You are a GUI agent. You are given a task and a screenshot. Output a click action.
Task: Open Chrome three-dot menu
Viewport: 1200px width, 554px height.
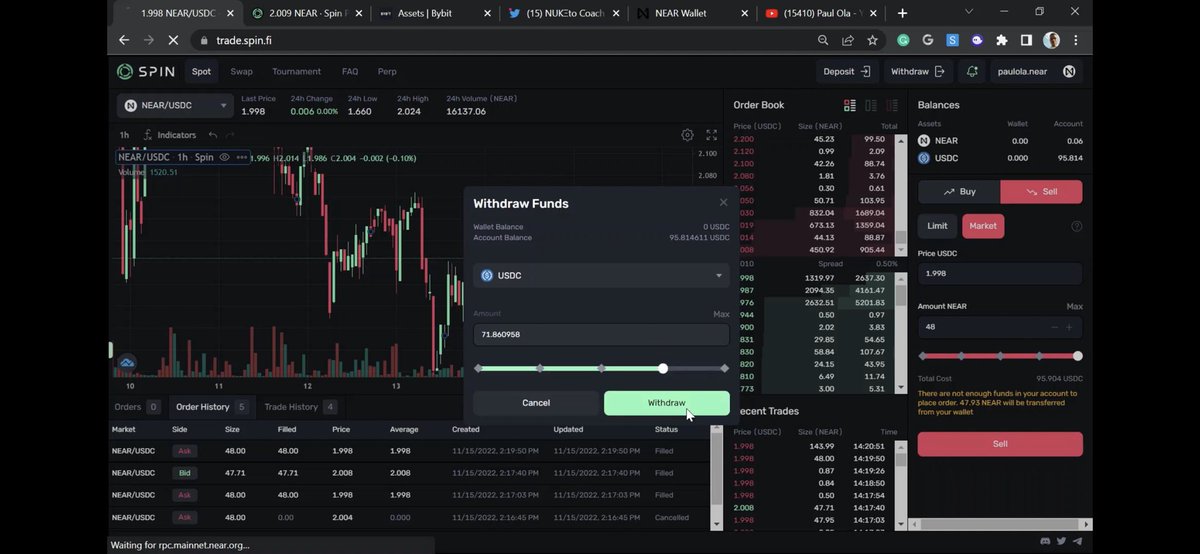[1077, 40]
